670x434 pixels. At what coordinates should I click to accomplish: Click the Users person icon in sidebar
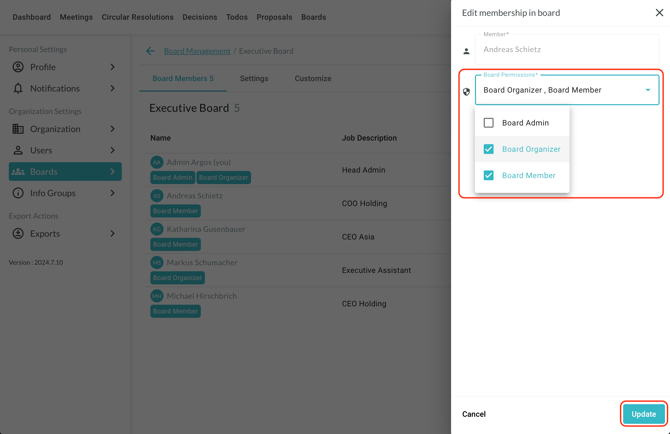(18, 150)
